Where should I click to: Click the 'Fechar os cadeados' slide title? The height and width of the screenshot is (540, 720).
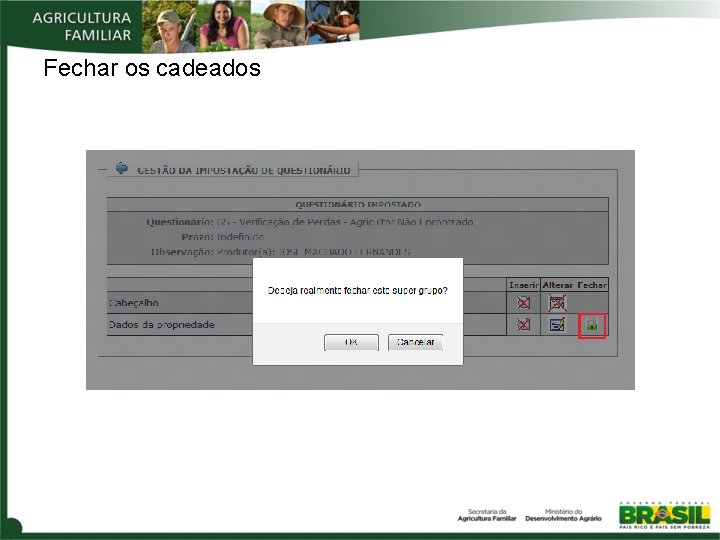[x=152, y=68]
